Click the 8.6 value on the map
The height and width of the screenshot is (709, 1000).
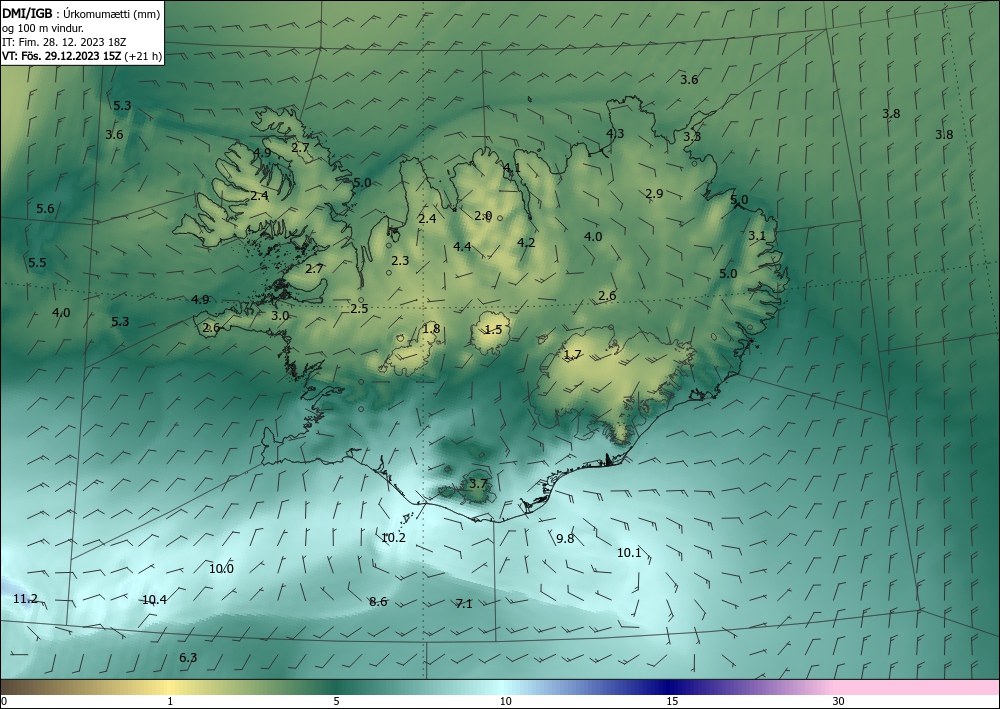pyautogui.click(x=378, y=601)
